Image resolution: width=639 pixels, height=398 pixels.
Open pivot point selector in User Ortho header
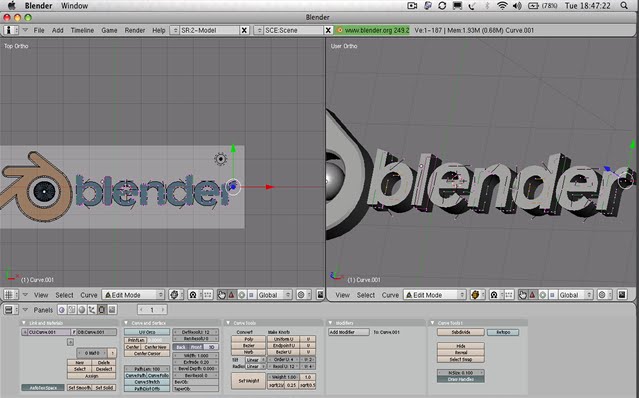pos(497,295)
